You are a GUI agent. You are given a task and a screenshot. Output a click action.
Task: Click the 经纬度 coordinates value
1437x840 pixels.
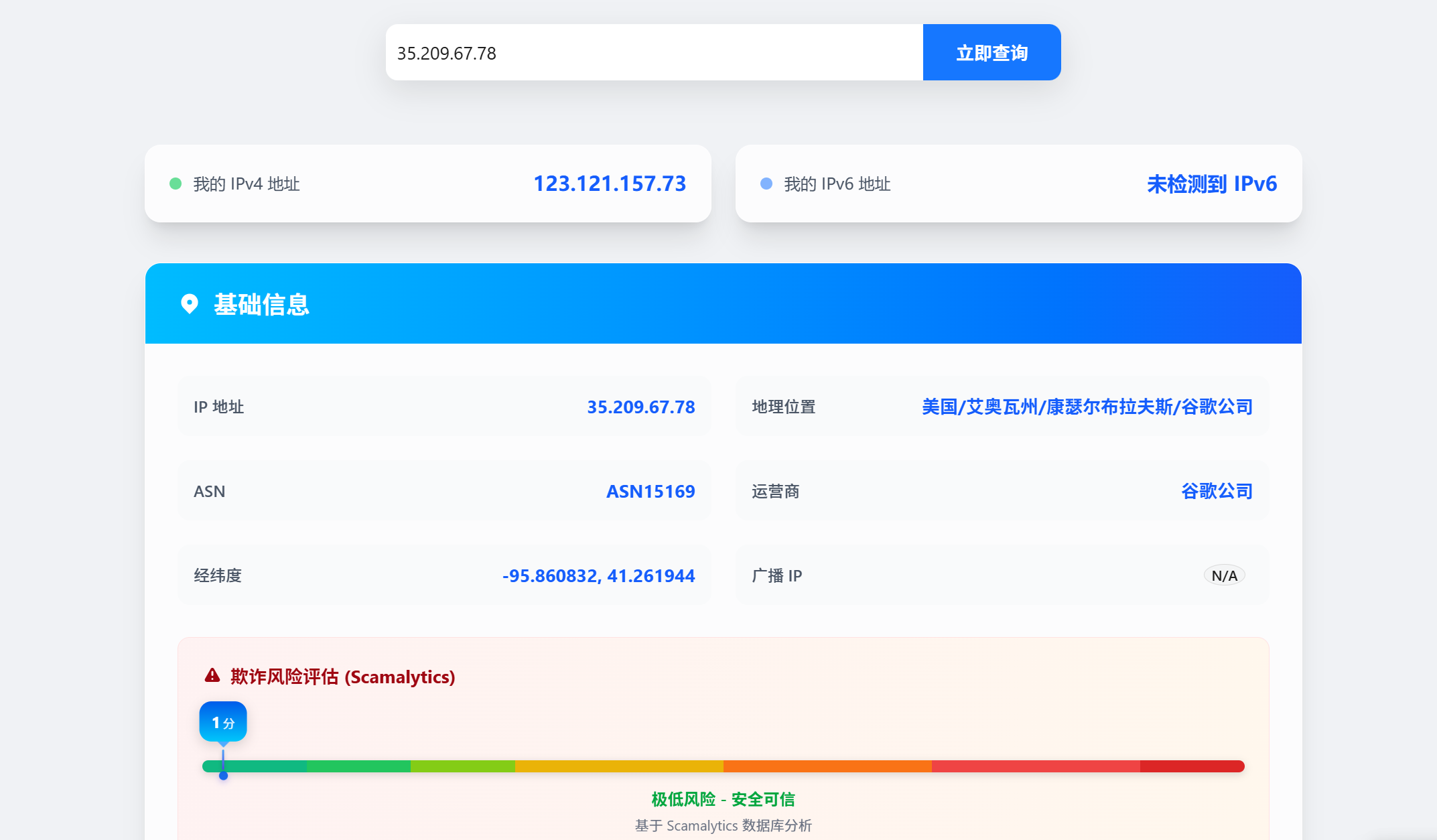(x=598, y=575)
